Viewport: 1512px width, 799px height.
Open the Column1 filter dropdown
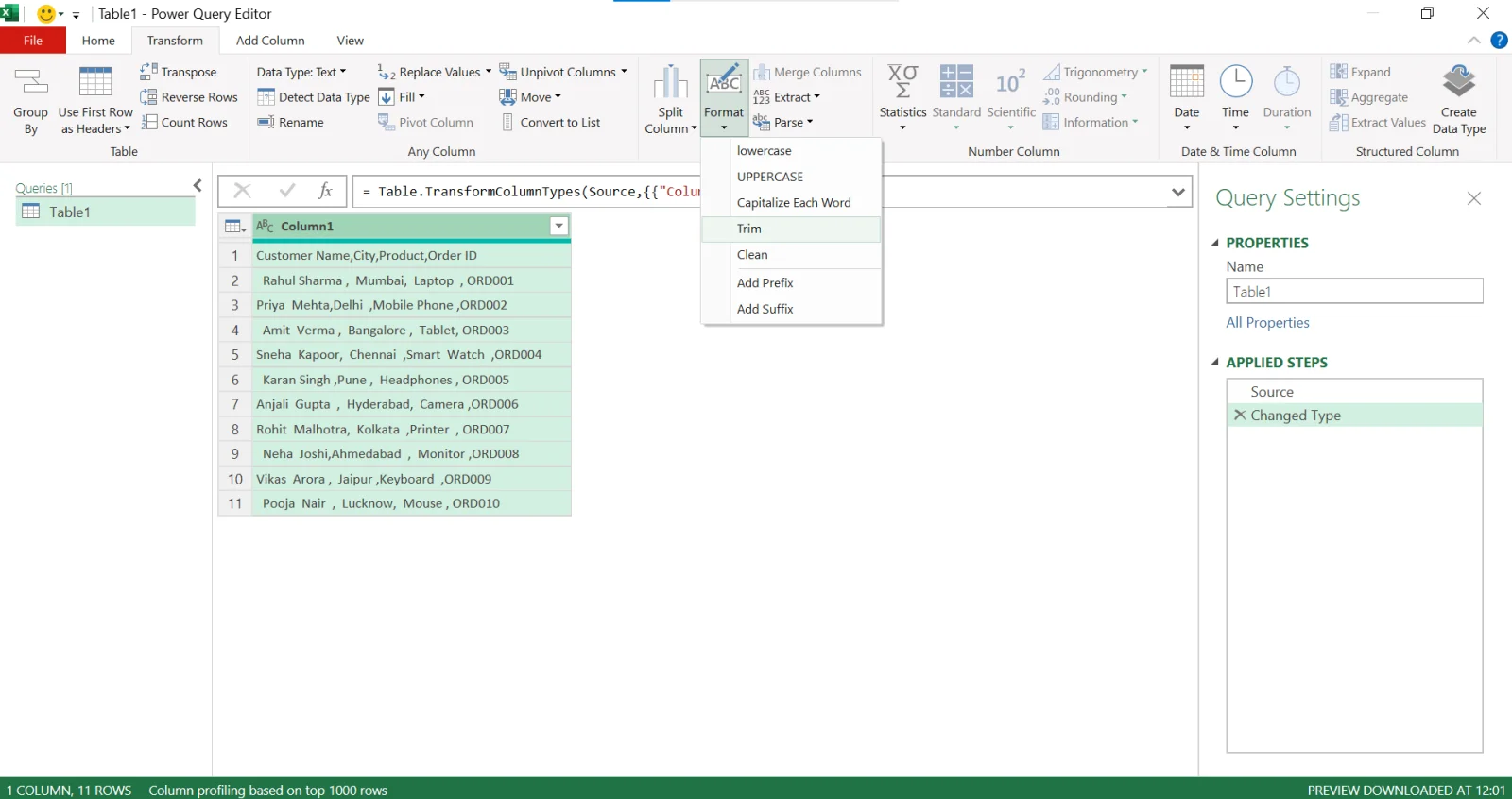[559, 226]
